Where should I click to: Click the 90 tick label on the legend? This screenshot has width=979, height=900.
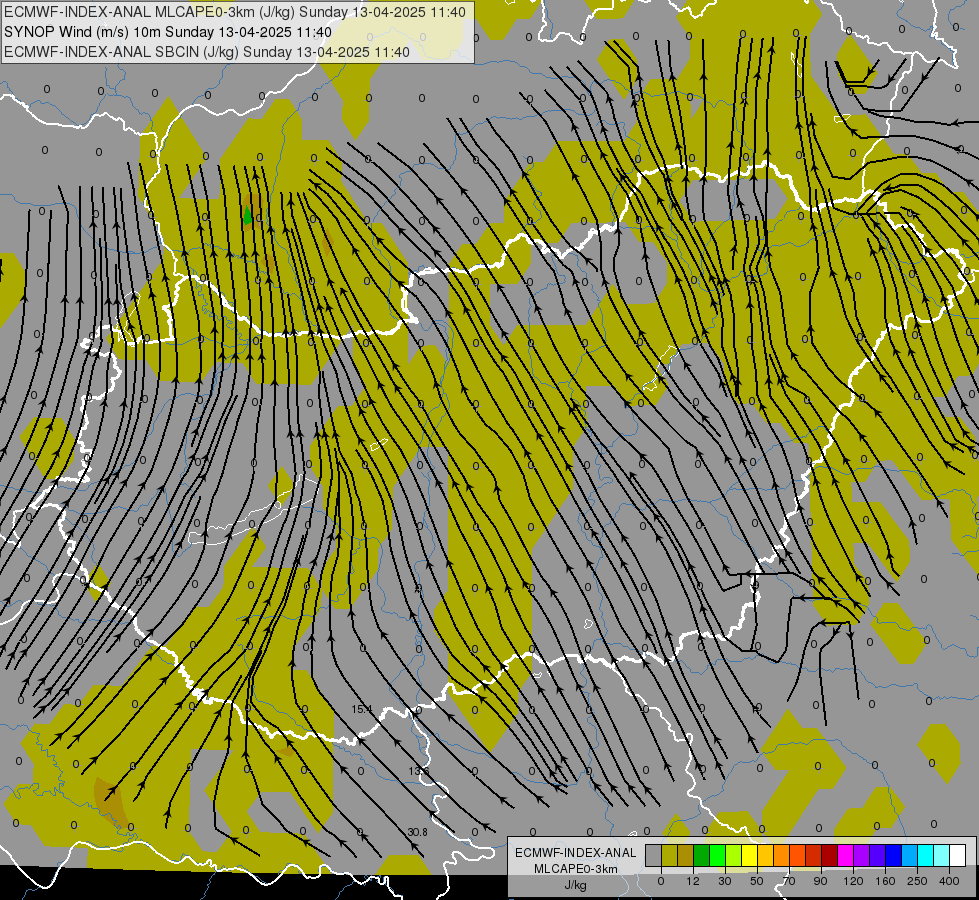820,881
